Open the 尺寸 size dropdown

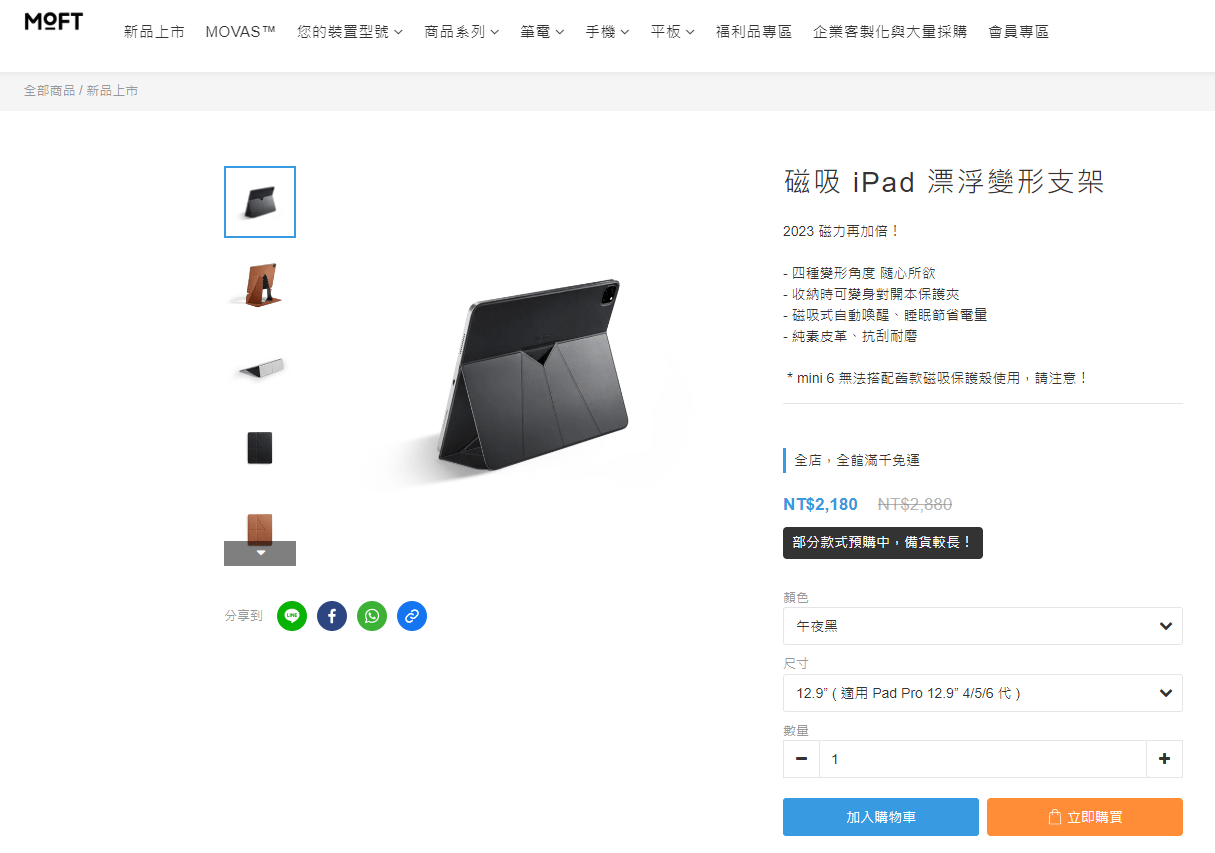[x=983, y=693]
